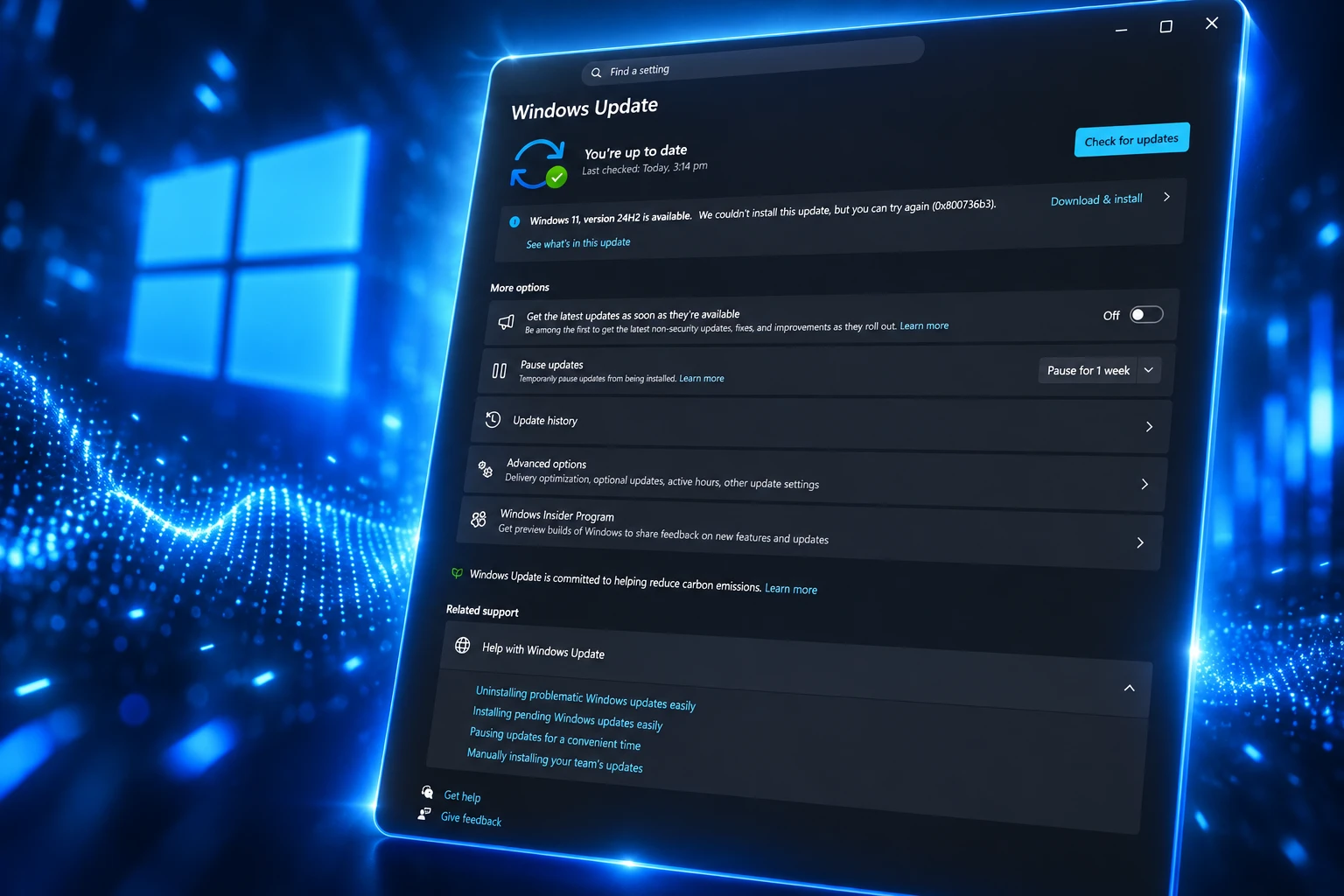
Task: Click Download & install link
Action: tap(1096, 199)
